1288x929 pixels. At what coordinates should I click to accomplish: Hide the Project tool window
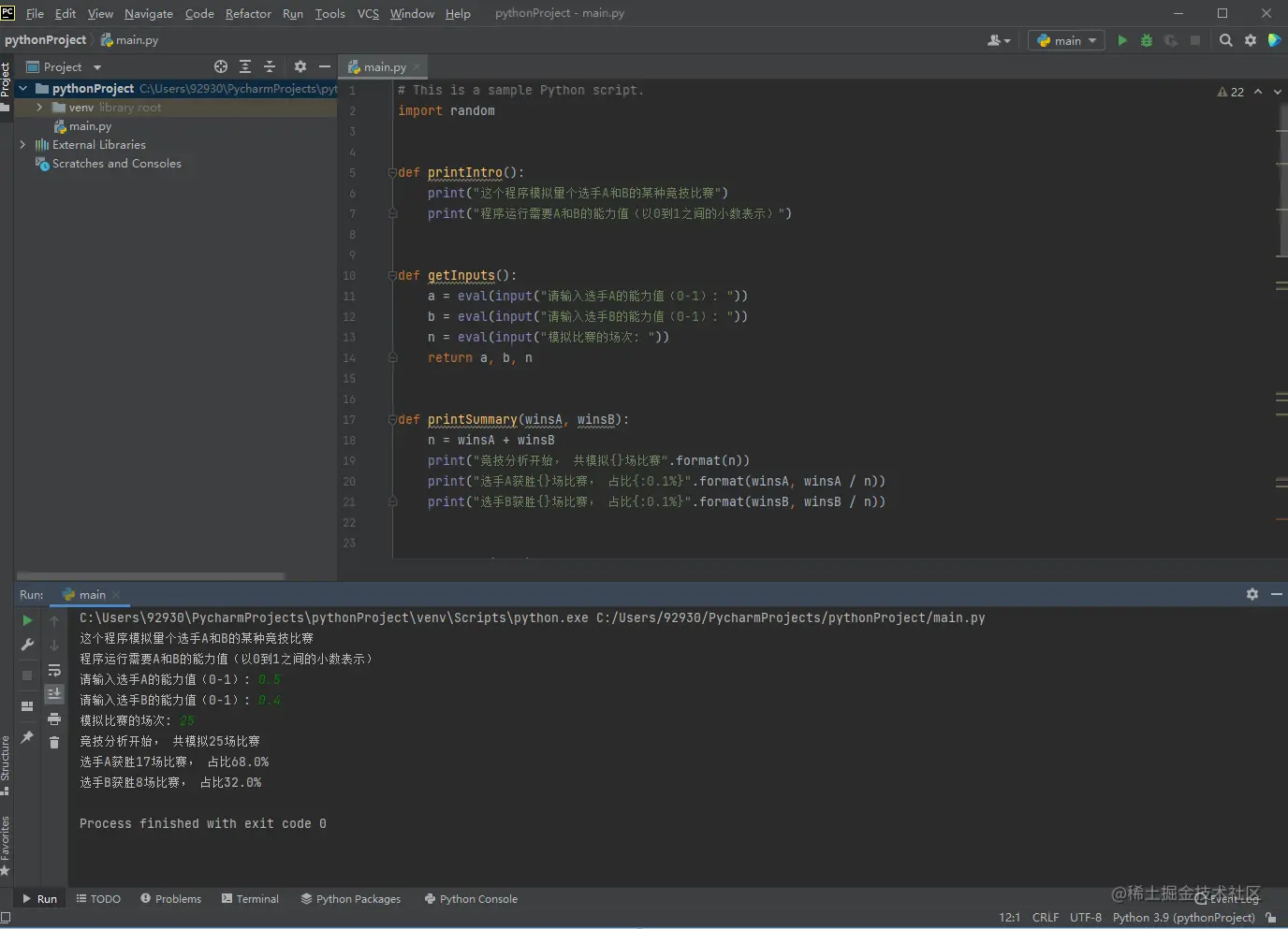click(x=325, y=66)
